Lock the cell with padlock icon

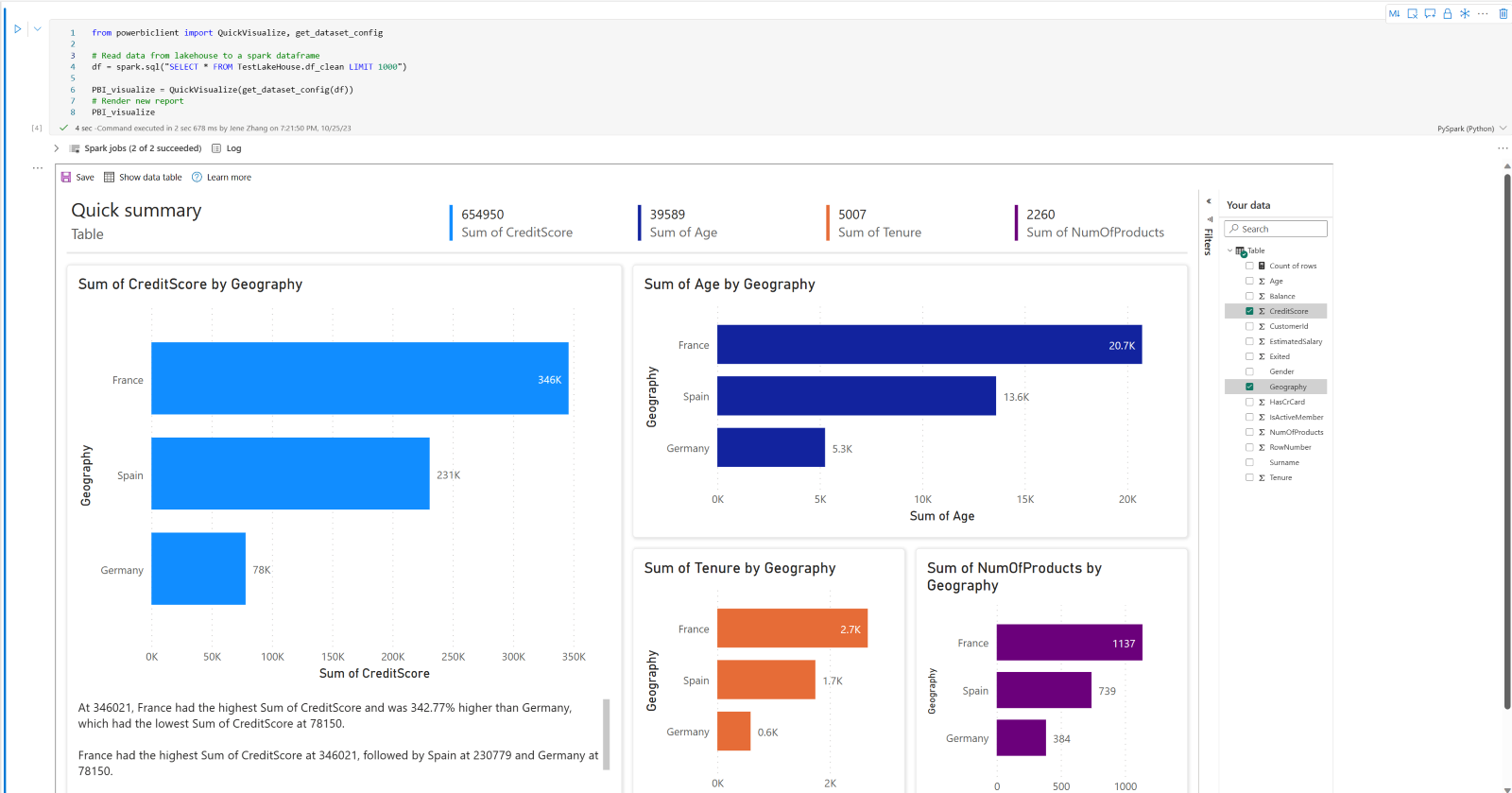[x=1447, y=13]
